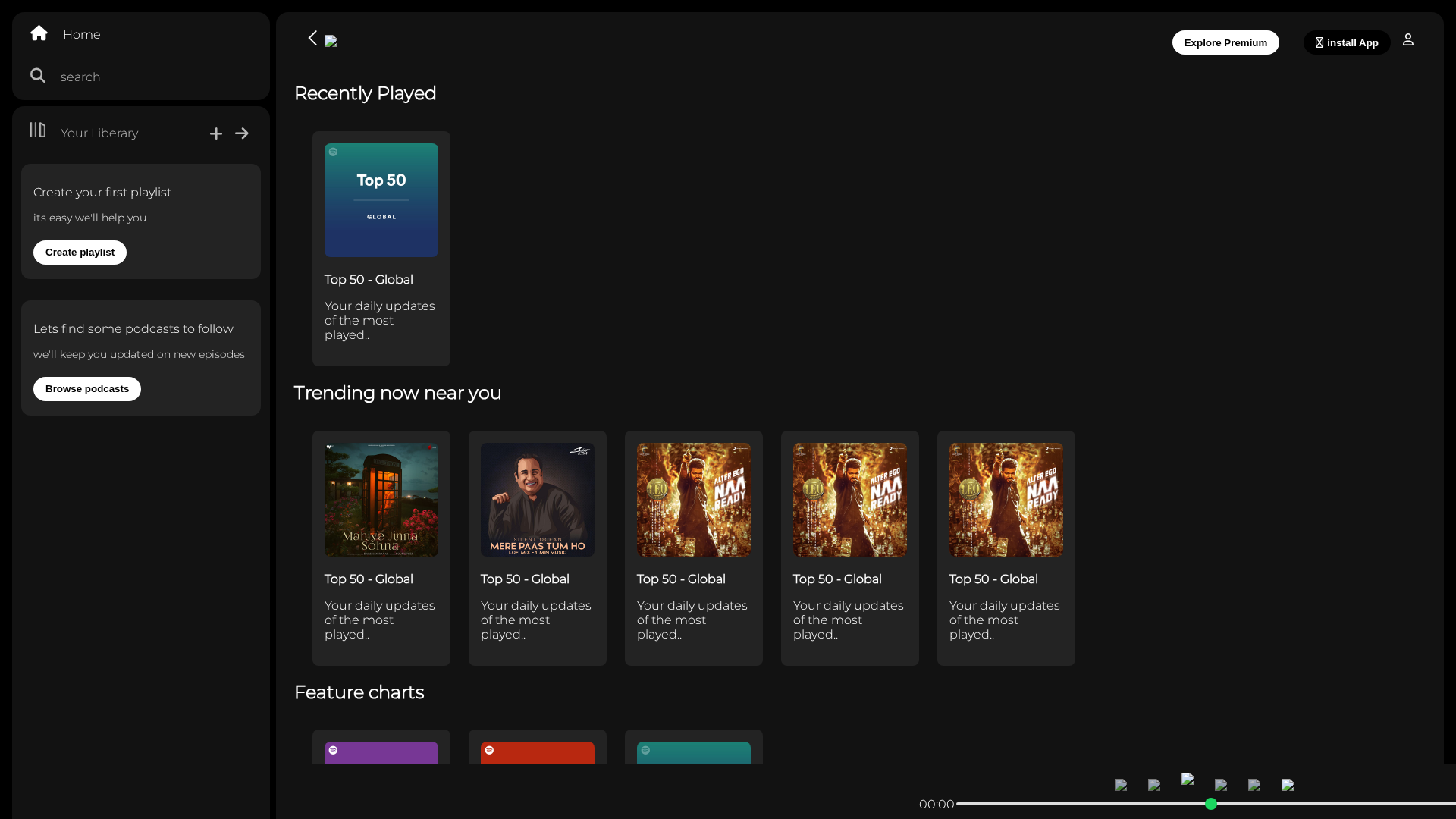The height and width of the screenshot is (819, 1456).
Task: Click the raised center playback icon
Action: 1188,779
